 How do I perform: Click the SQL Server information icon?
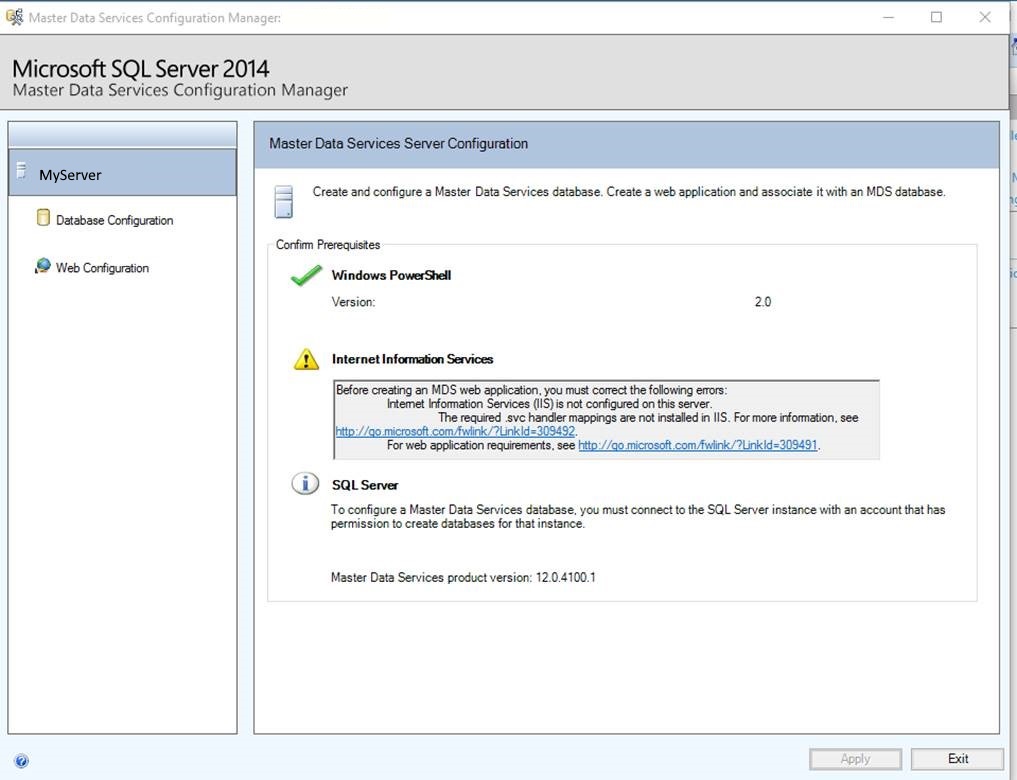pos(305,484)
